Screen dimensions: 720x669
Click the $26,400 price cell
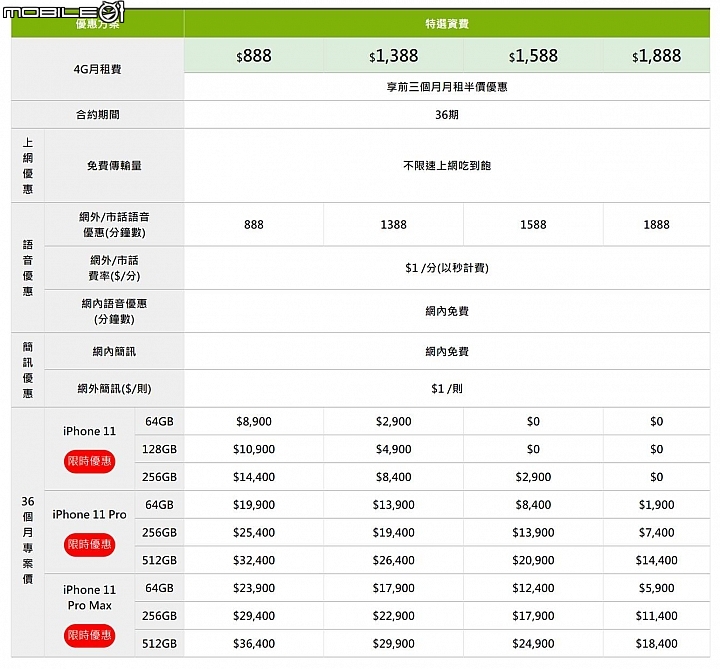(394, 560)
